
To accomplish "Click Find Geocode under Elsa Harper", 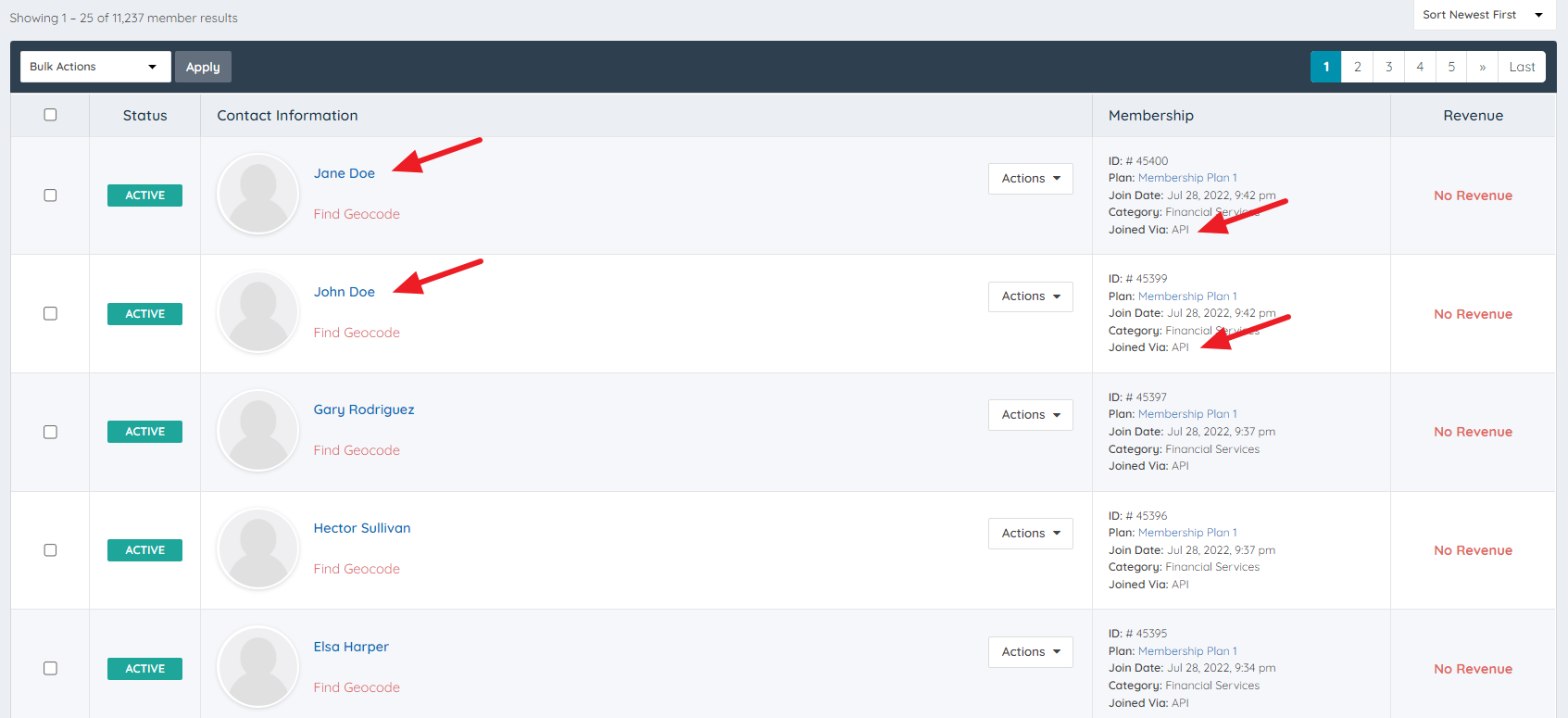I will coord(357,687).
